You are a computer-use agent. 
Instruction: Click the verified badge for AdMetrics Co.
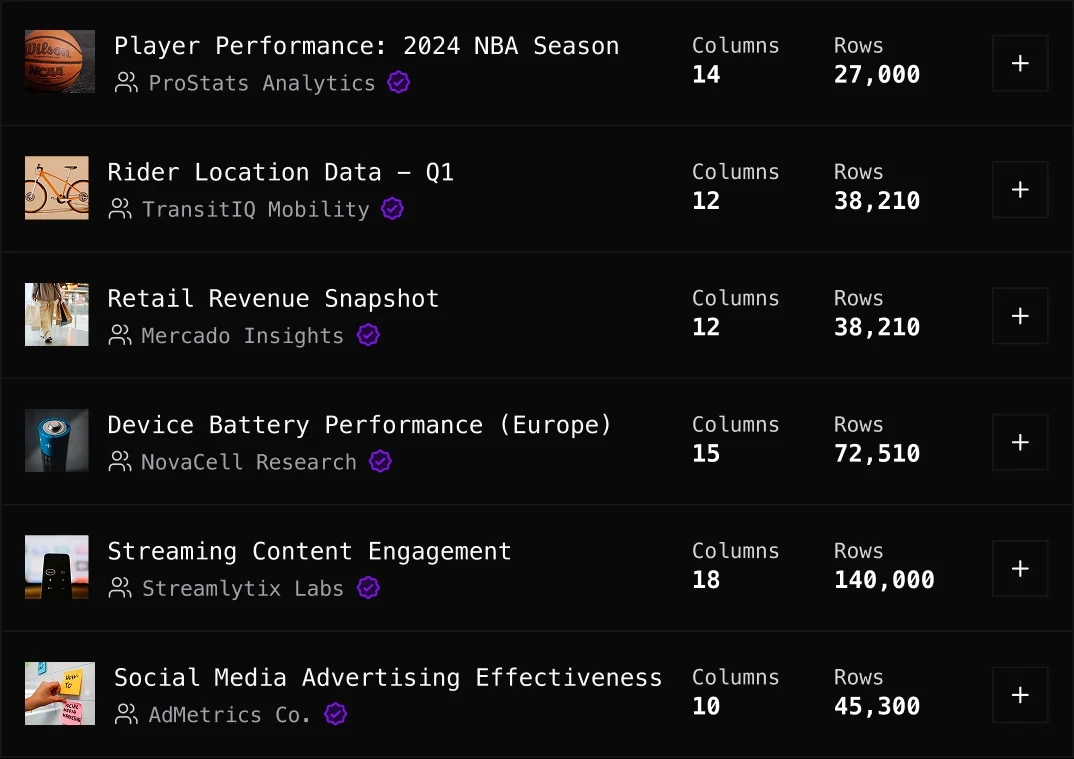coord(335,714)
